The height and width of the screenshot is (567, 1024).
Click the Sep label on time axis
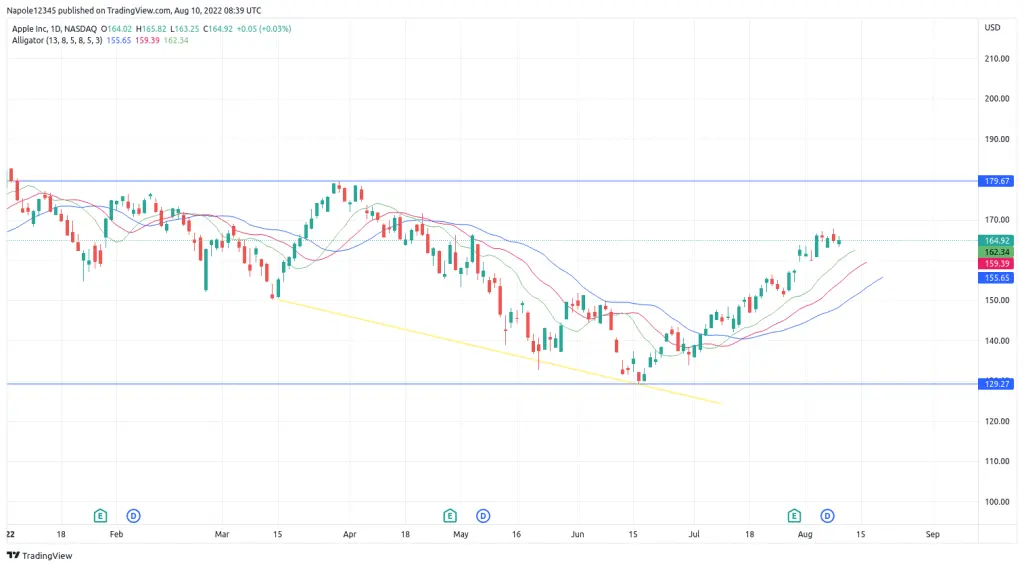click(933, 534)
